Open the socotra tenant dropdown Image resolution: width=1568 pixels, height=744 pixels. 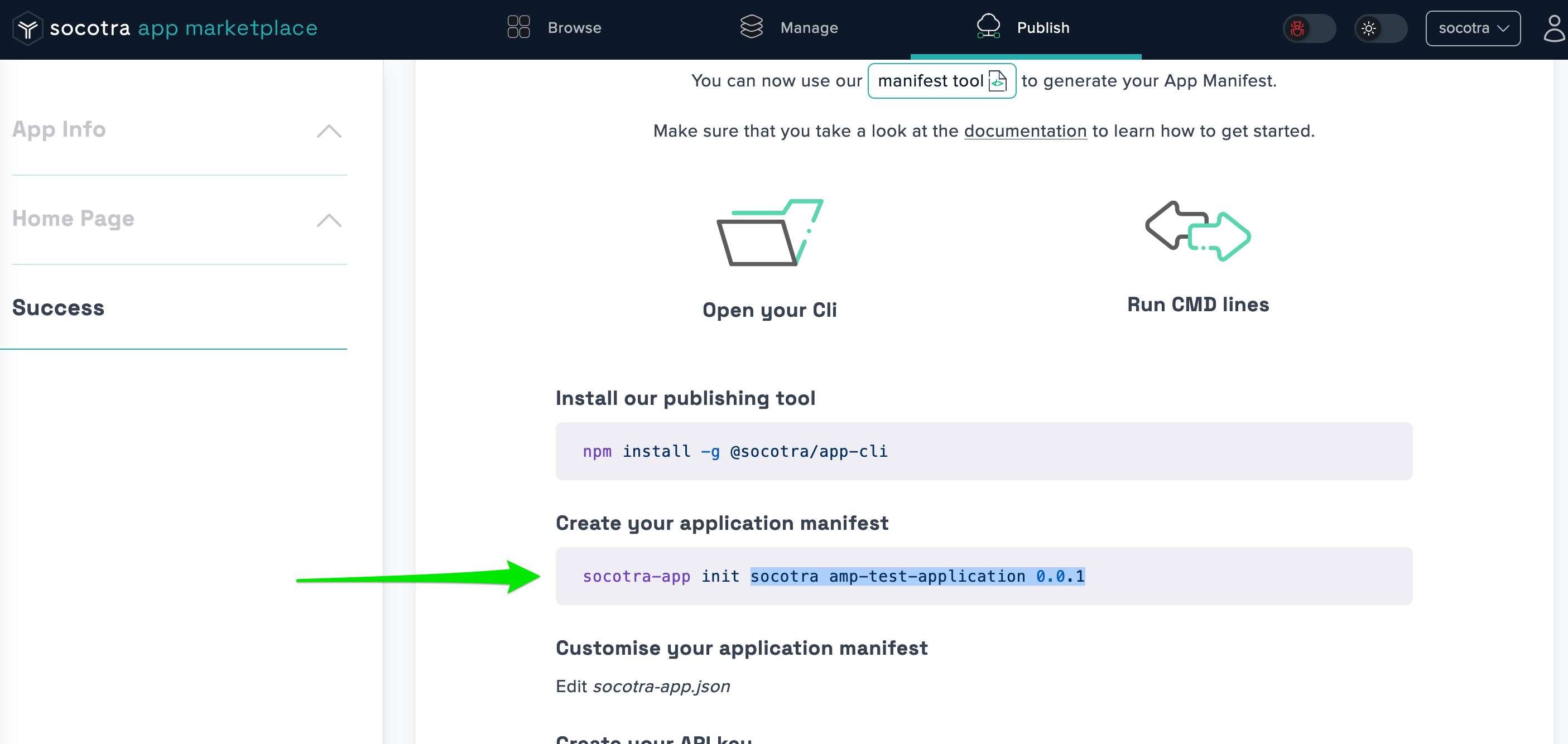click(x=1473, y=28)
